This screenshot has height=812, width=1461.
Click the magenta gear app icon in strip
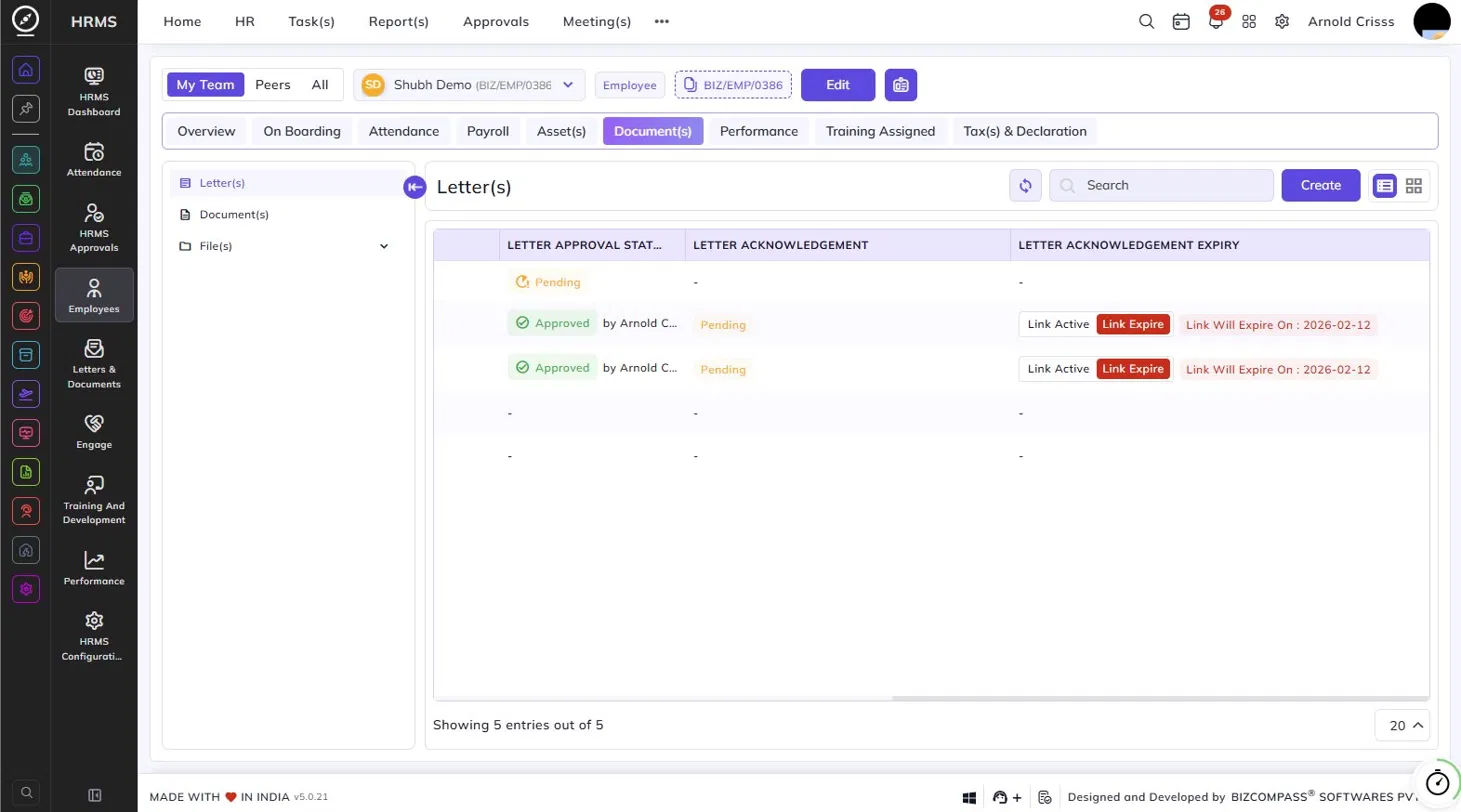click(26, 589)
